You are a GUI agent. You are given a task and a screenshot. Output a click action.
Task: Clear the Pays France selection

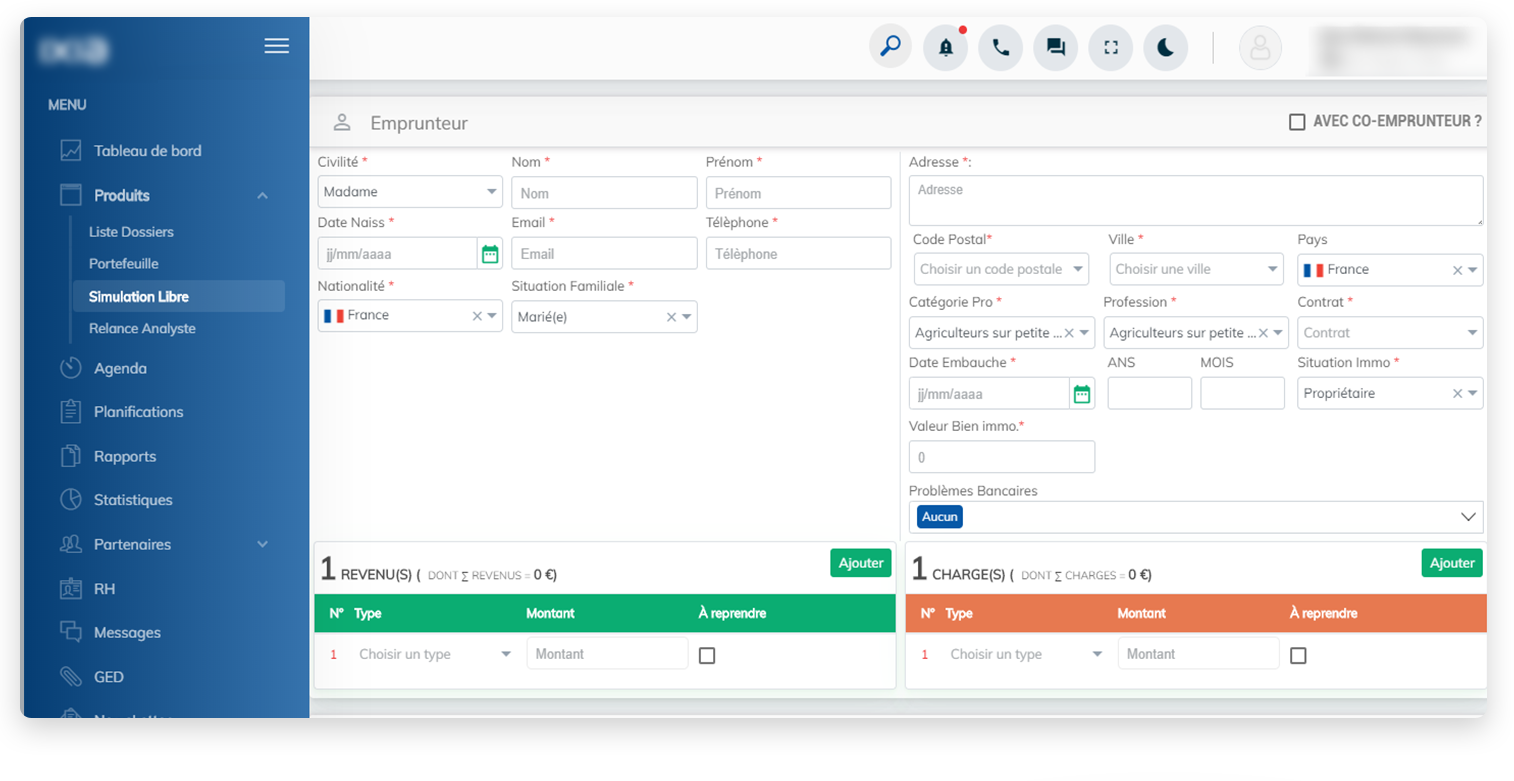pos(1457,270)
